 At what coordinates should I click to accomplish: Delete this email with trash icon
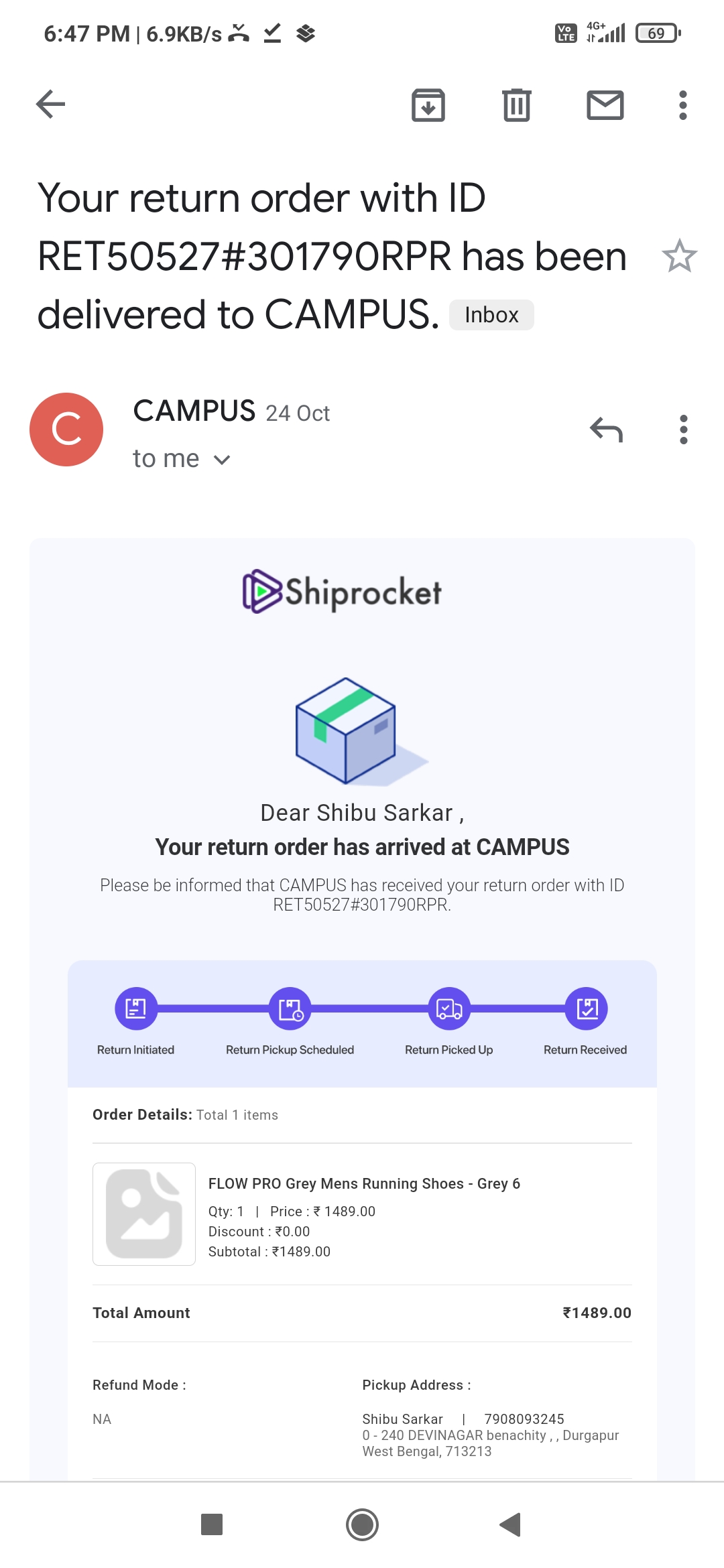(516, 105)
